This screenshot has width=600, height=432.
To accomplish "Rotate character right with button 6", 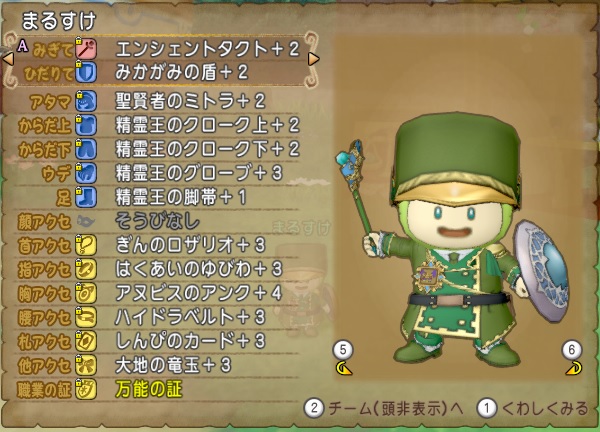I will 572,359.
